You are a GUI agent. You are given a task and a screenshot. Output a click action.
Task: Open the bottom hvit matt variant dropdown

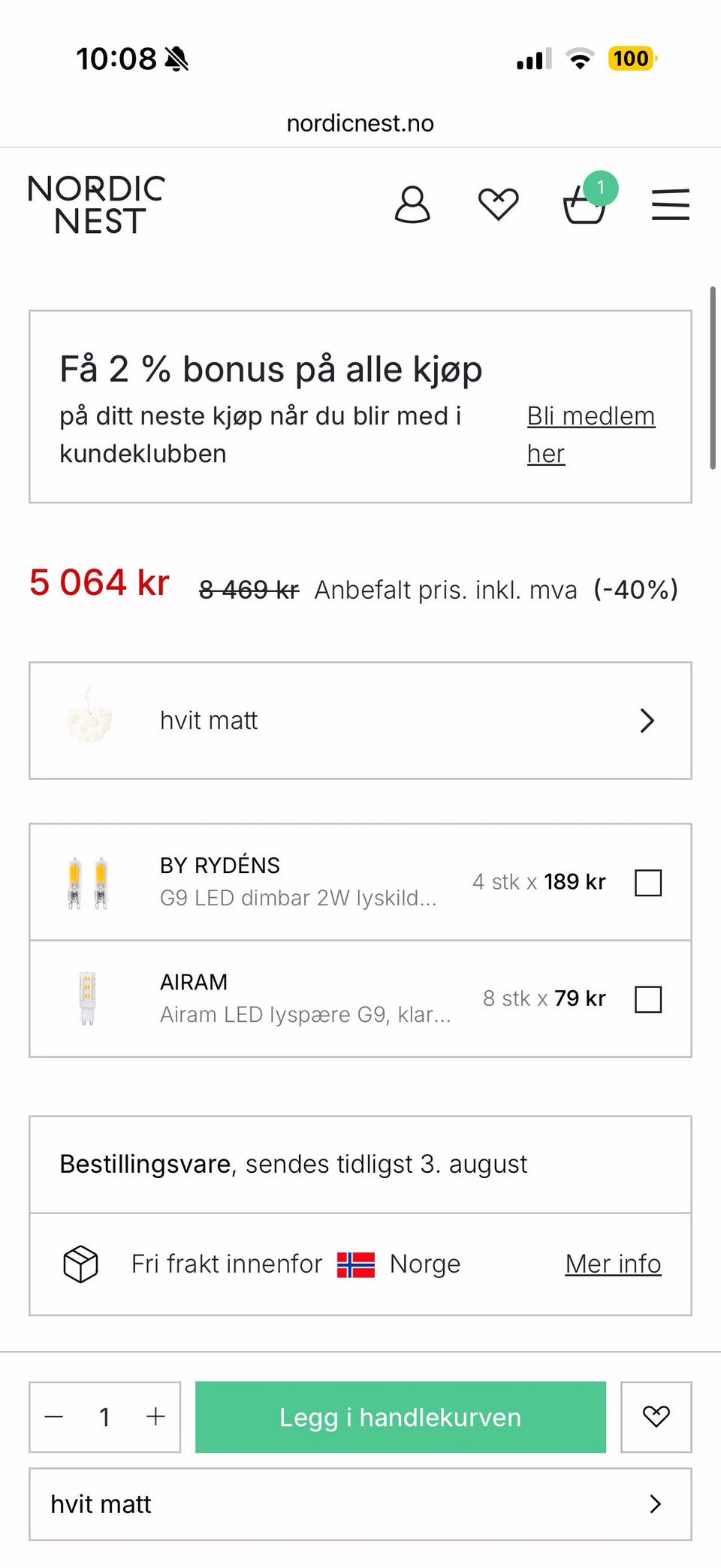(360, 1504)
